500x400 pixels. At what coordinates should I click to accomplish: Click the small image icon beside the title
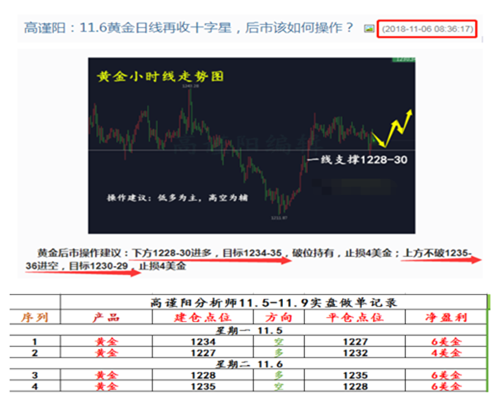[x=369, y=29]
